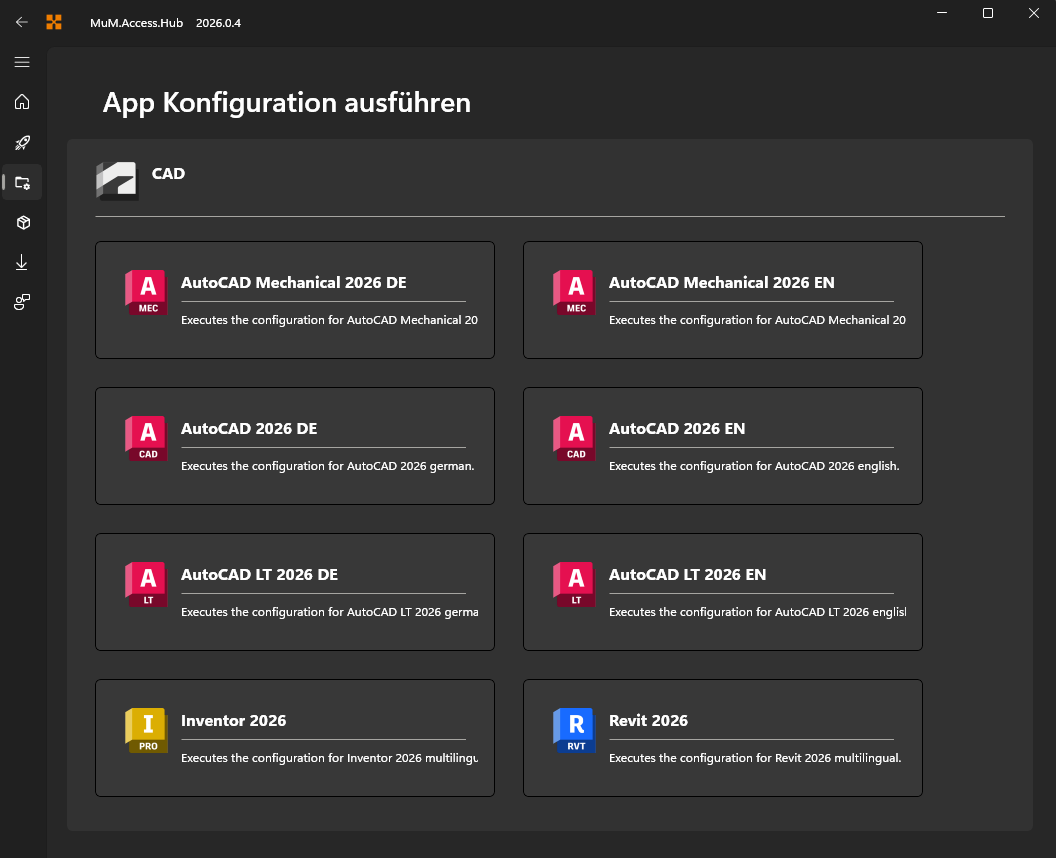Run the AutoCAD Mechanical 2026 EN configuration
The width and height of the screenshot is (1056, 858).
722,300
